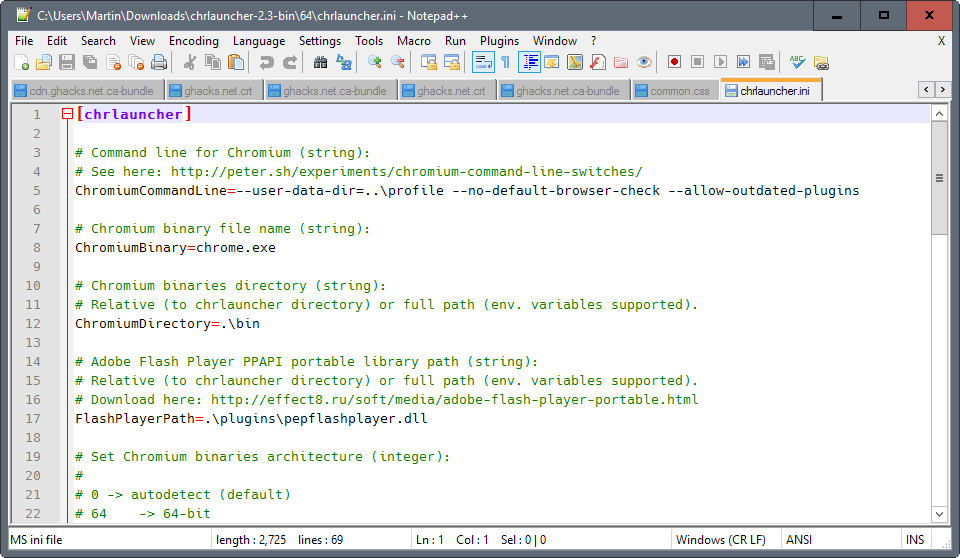Start macro recording with red dot

pyautogui.click(x=675, y=62)
